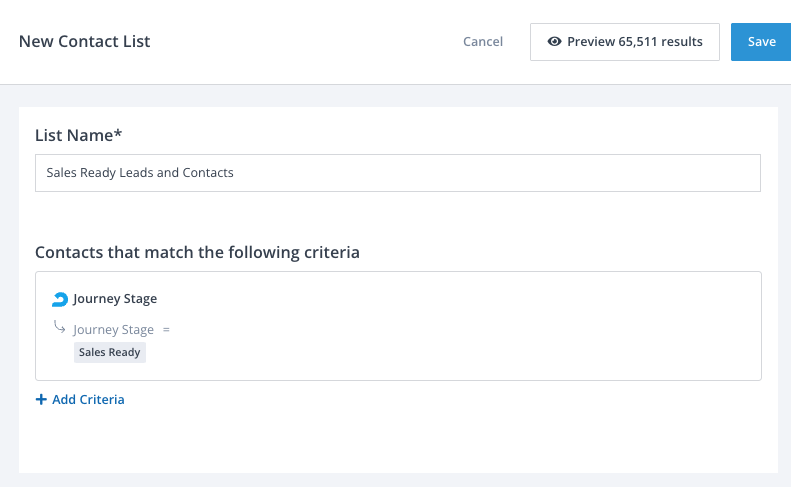
Task: Click the curved arrow icon under Journey Stage
Action: (60, 327)
